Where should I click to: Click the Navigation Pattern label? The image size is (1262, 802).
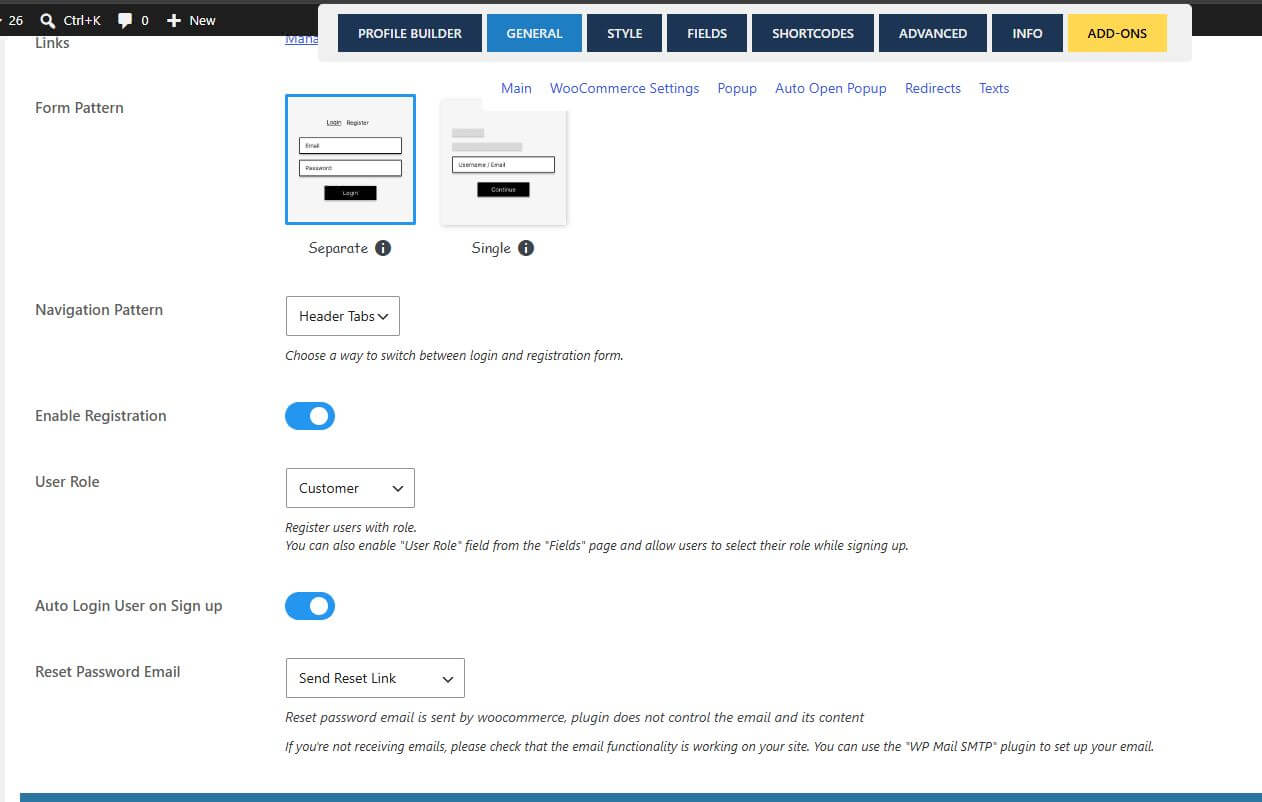point(99,310)
